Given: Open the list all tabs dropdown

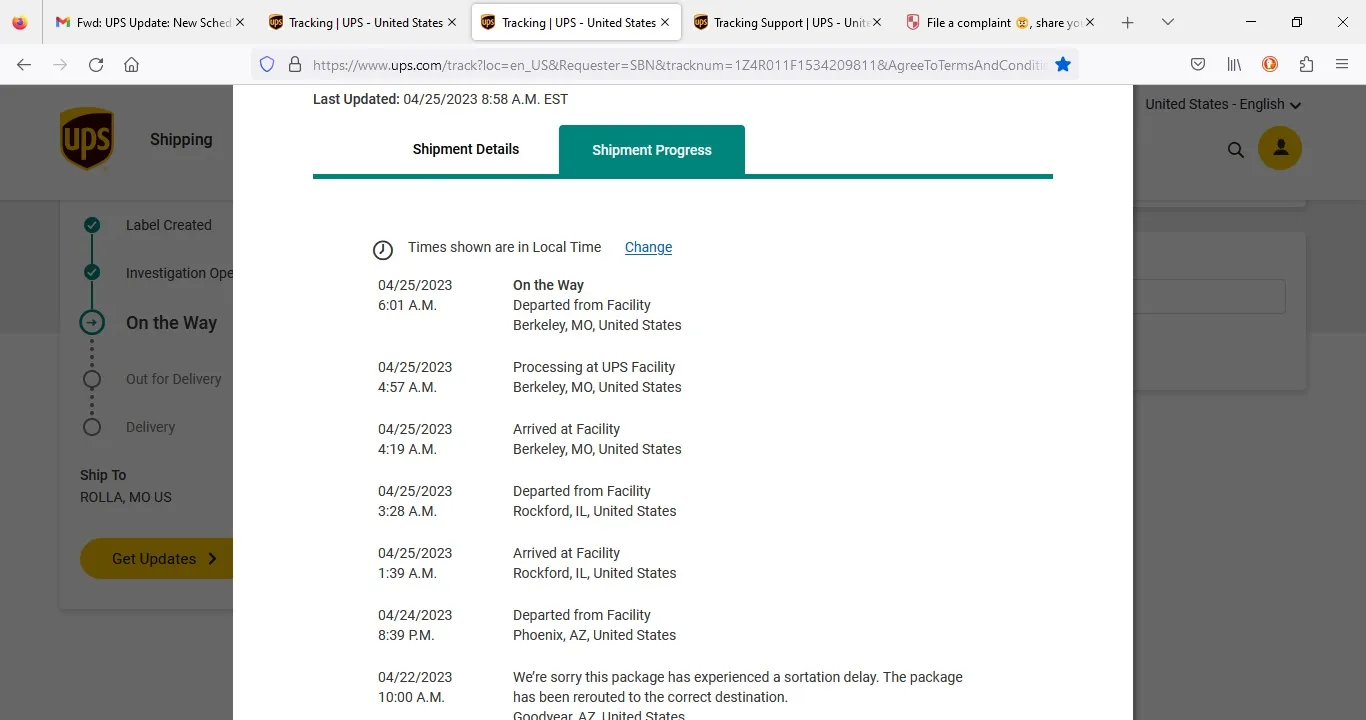Looking at the screenshot, I should pos(1167,22).
